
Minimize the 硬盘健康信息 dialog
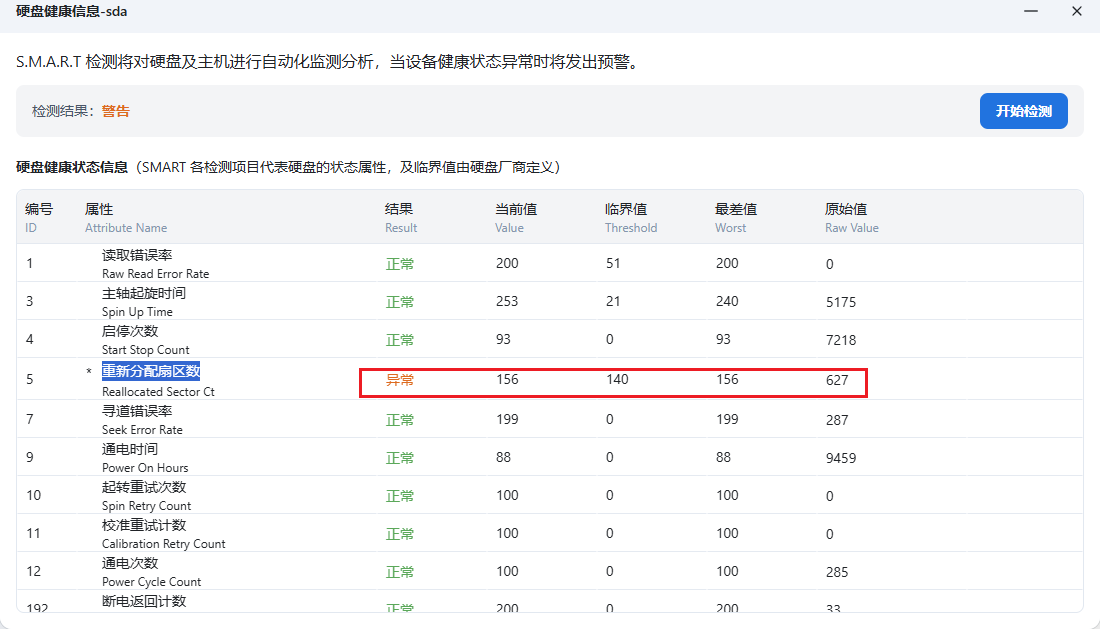1029,12
